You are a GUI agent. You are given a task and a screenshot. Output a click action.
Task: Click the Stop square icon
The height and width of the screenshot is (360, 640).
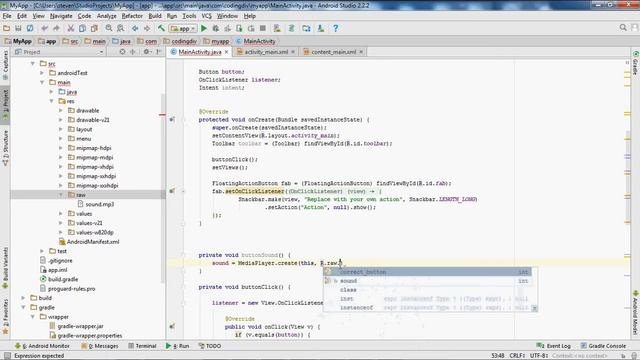[263, 28]
